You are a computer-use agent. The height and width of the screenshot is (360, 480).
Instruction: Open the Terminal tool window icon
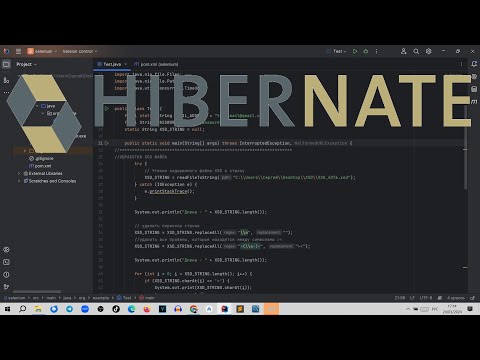pyautogui.click(x=6, y=262)
